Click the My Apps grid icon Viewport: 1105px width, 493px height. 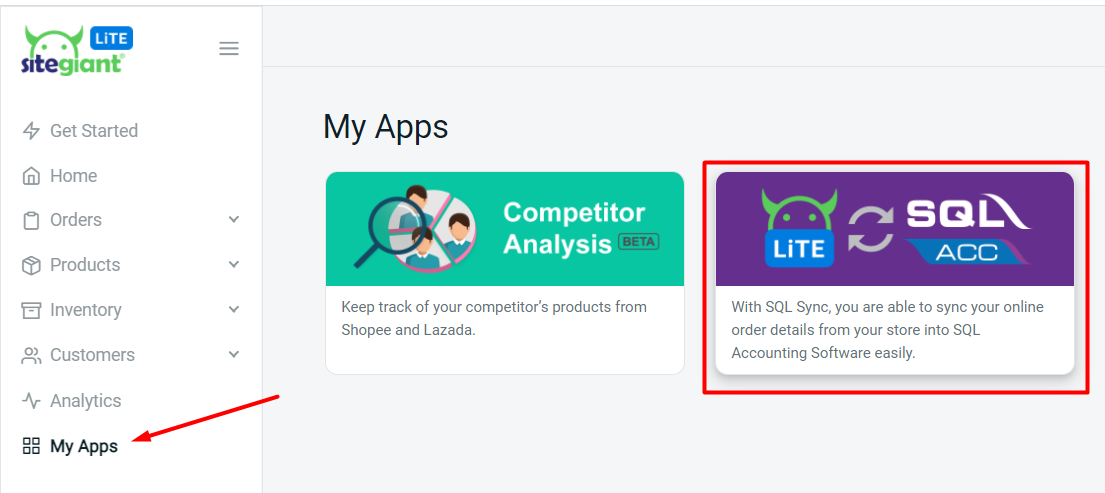[31, 446]
